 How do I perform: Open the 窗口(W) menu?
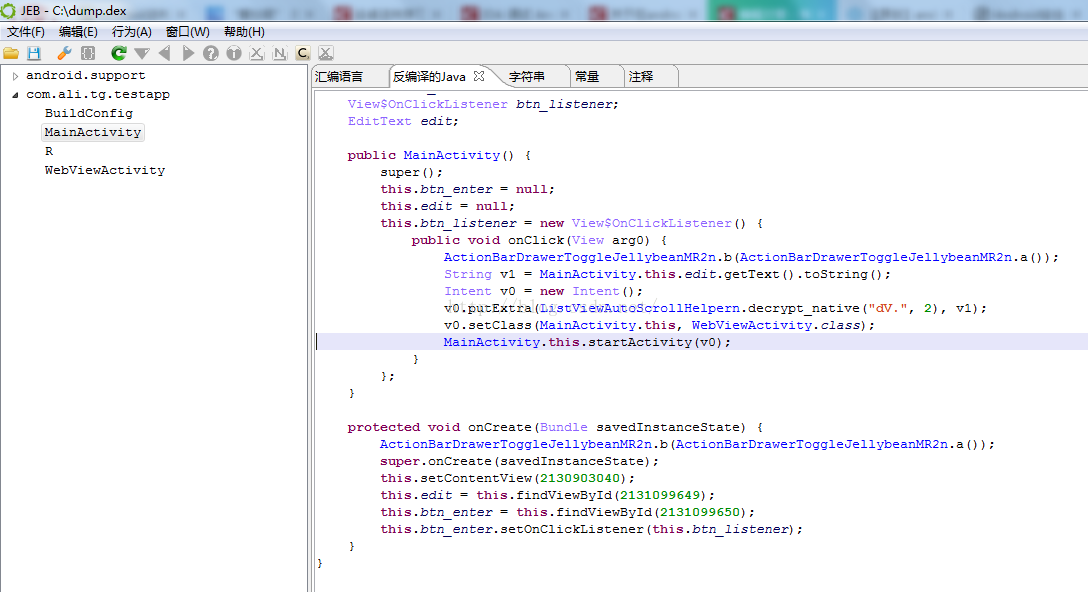coord(187,32)
